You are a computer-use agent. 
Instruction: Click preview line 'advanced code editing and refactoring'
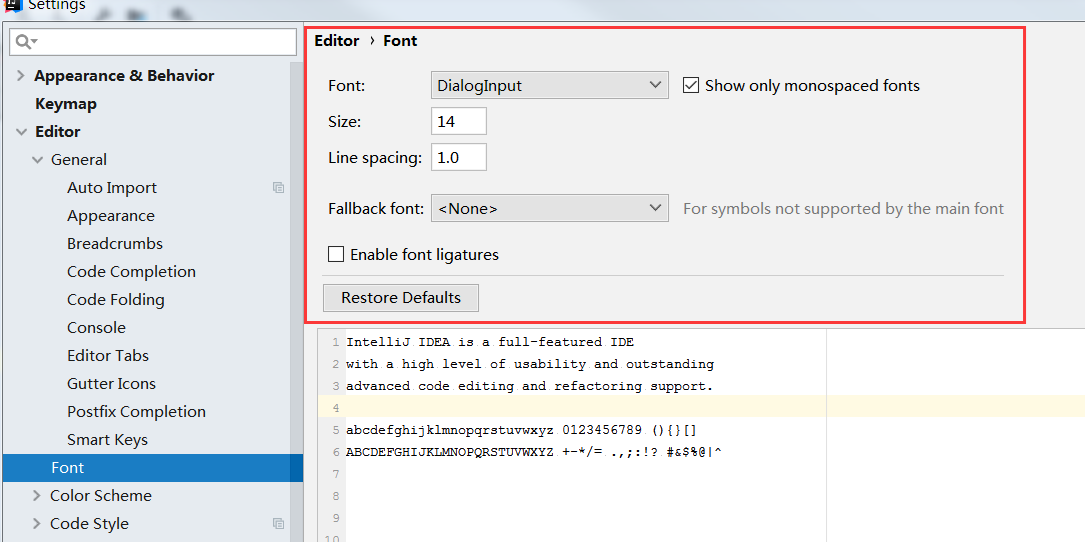pyautogui.click(x=529, y=386)
